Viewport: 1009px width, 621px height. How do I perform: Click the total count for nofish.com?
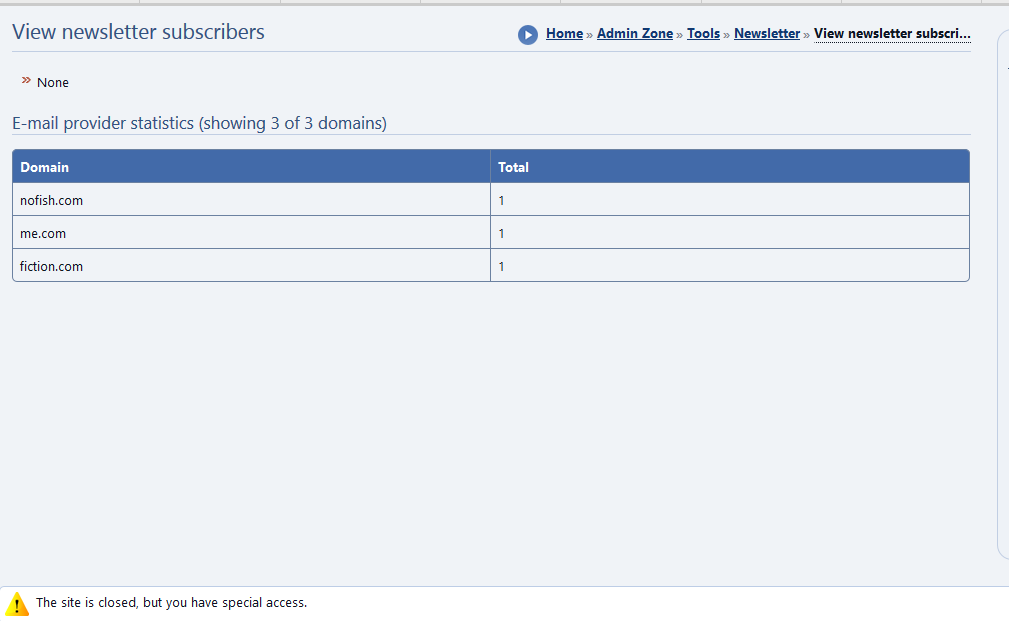click(x=502, y=200)
